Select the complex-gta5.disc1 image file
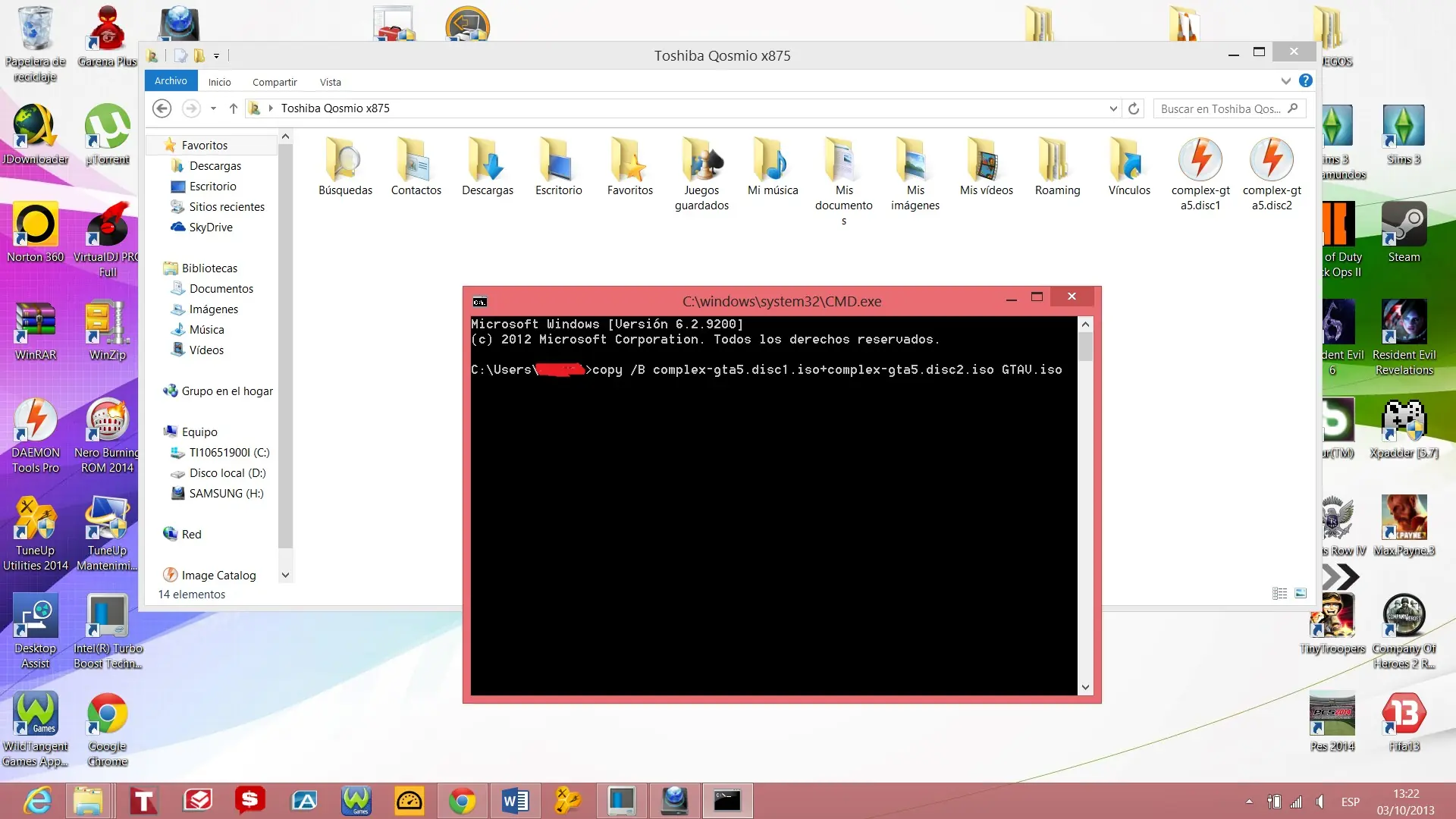This screenshot has width=1456, height=819. pyautogui.click(x=1200, y=175)
